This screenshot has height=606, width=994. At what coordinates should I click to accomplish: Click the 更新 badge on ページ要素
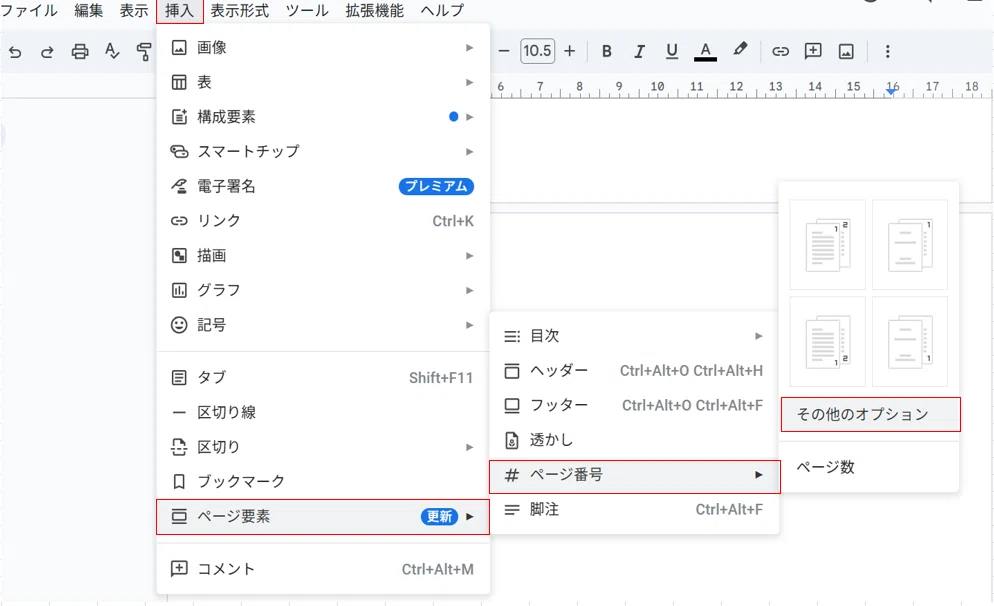click(439, 517)
